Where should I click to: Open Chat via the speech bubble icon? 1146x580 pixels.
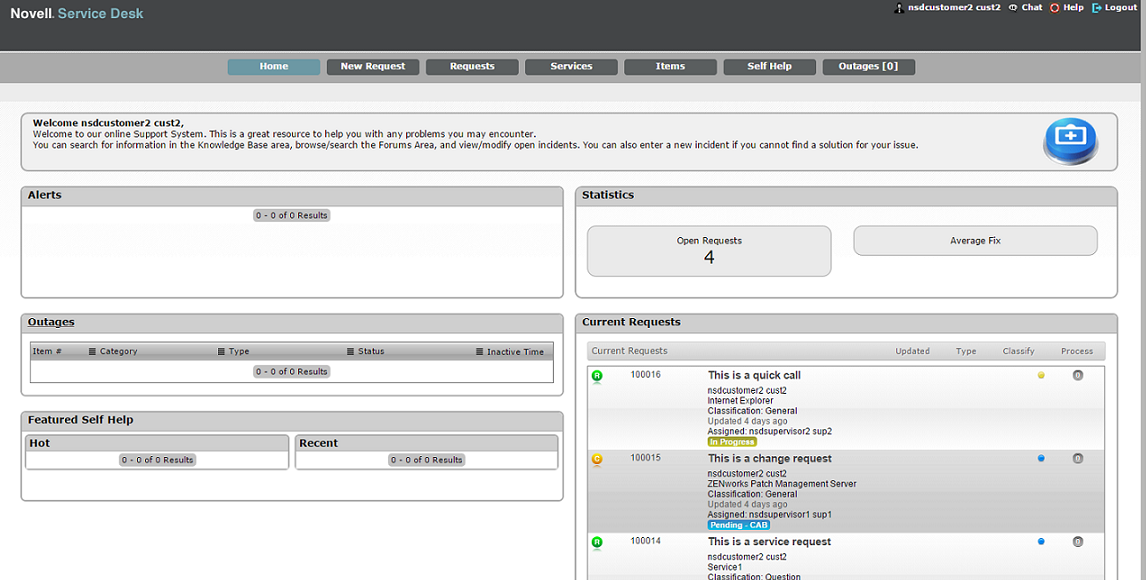(x=1013, y=7)
